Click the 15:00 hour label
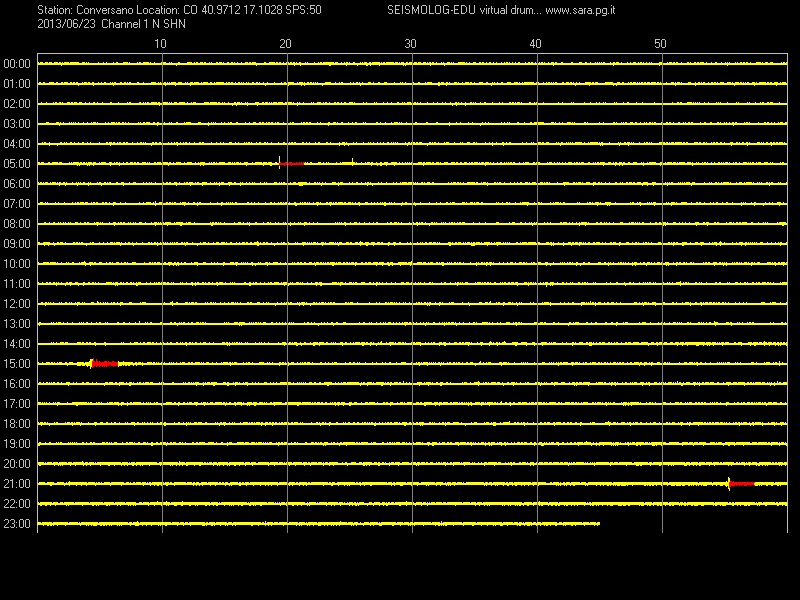Viewport: 800px width, 600px height. [17, 364]
